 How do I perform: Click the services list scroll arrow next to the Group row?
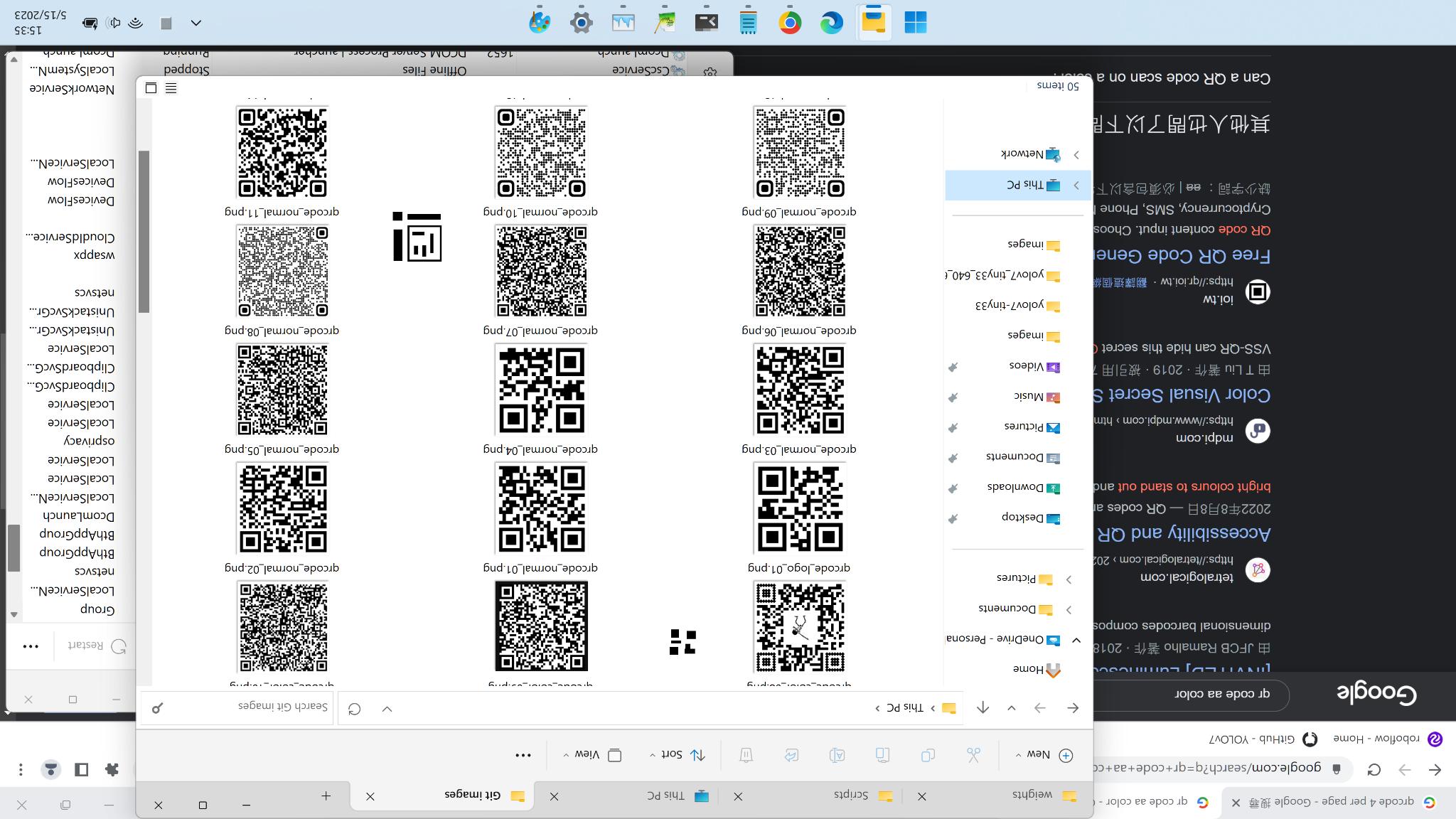(14, 614)
